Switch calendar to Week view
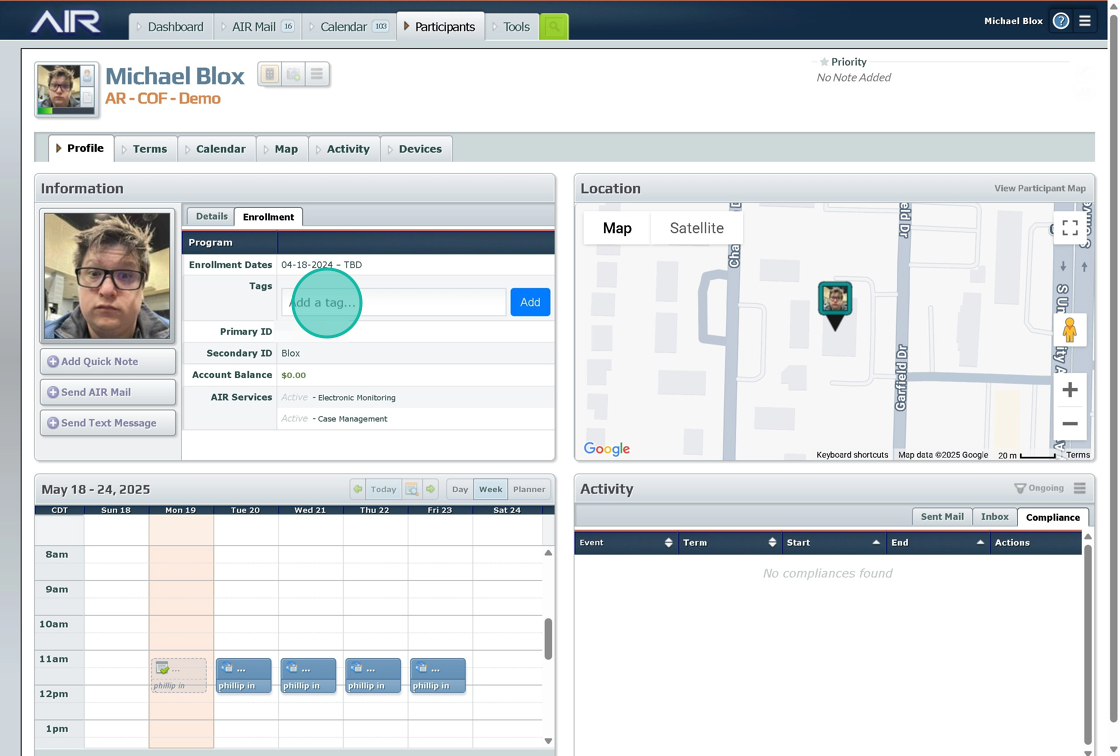 [491, 489]
